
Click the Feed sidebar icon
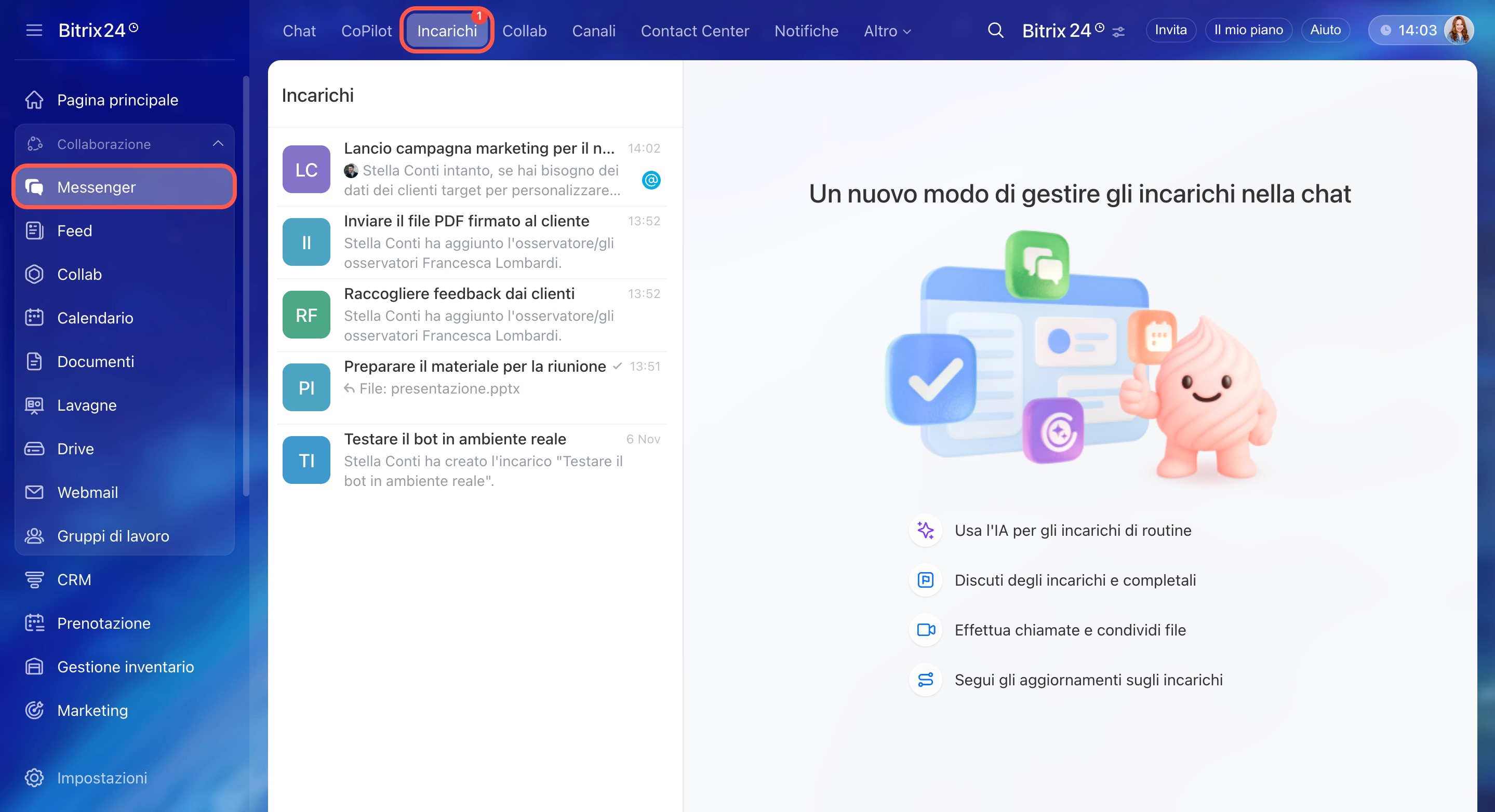click(34, 231)
